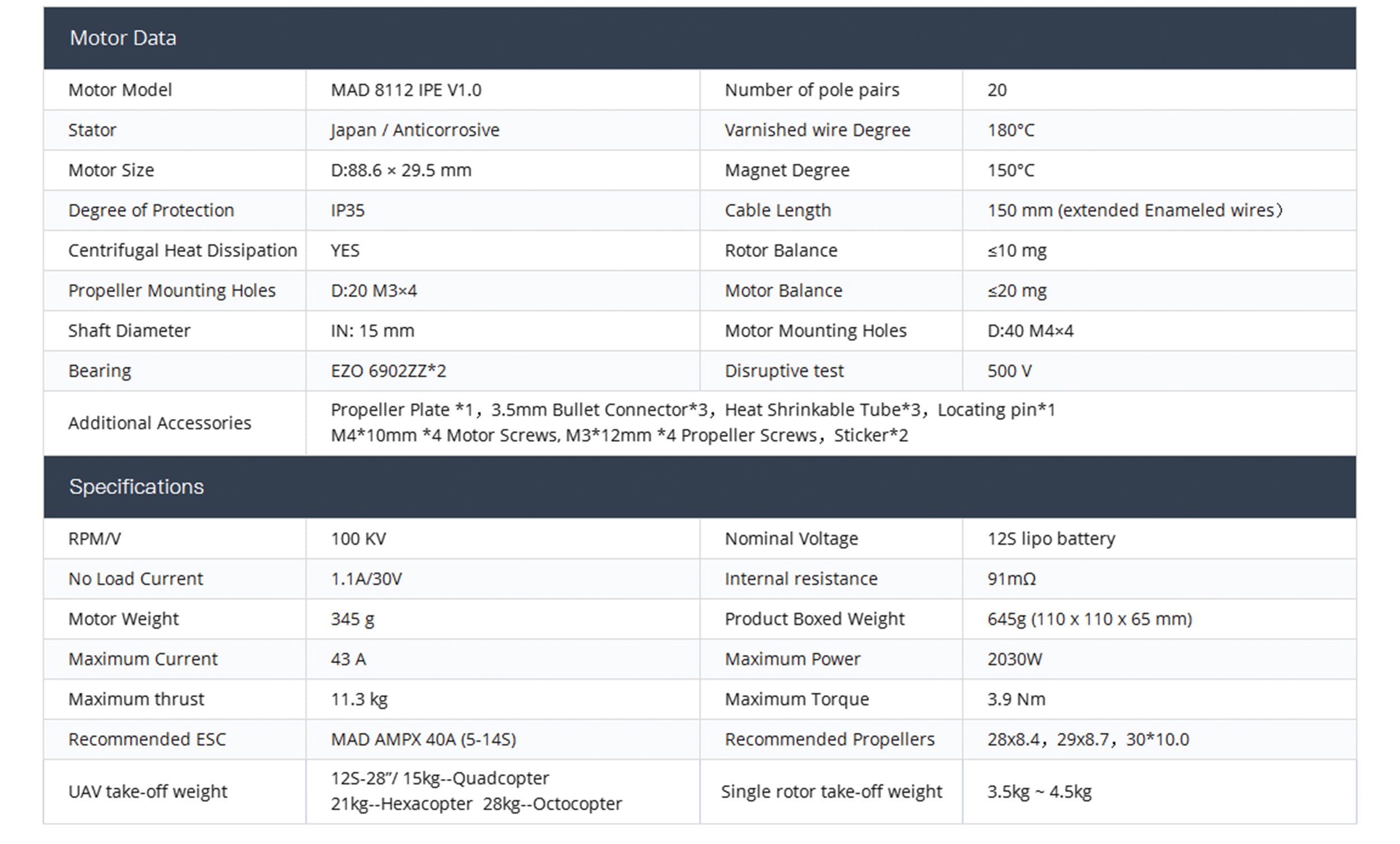Click the UAV take-off weight label
The image size is (1400, 844).
pyautogui.click(x=148, y=791)
